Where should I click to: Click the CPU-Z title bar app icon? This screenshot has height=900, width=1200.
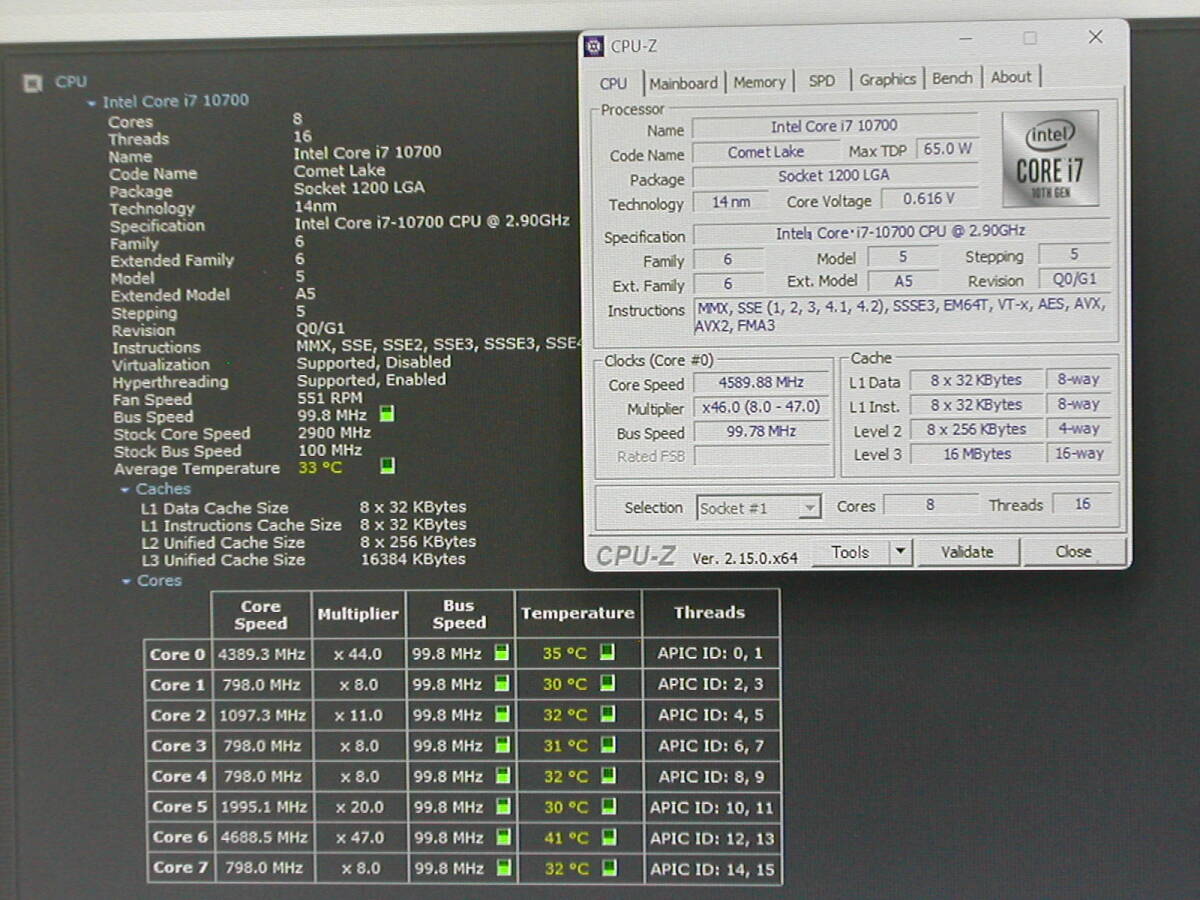coord(595,46)
